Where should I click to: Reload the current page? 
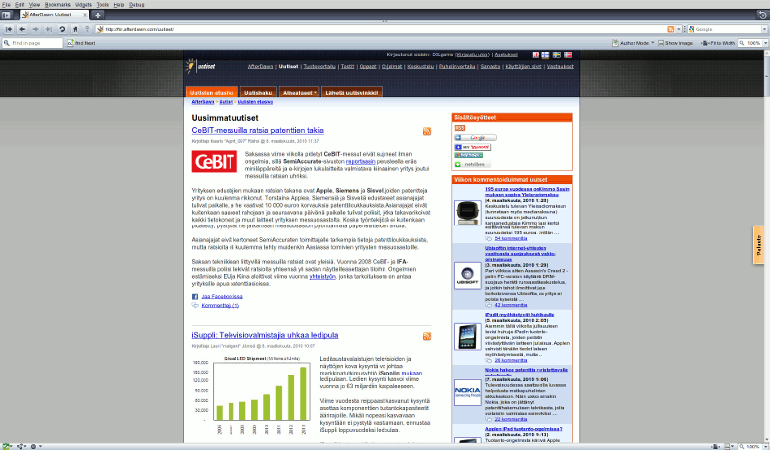(62, 29)
